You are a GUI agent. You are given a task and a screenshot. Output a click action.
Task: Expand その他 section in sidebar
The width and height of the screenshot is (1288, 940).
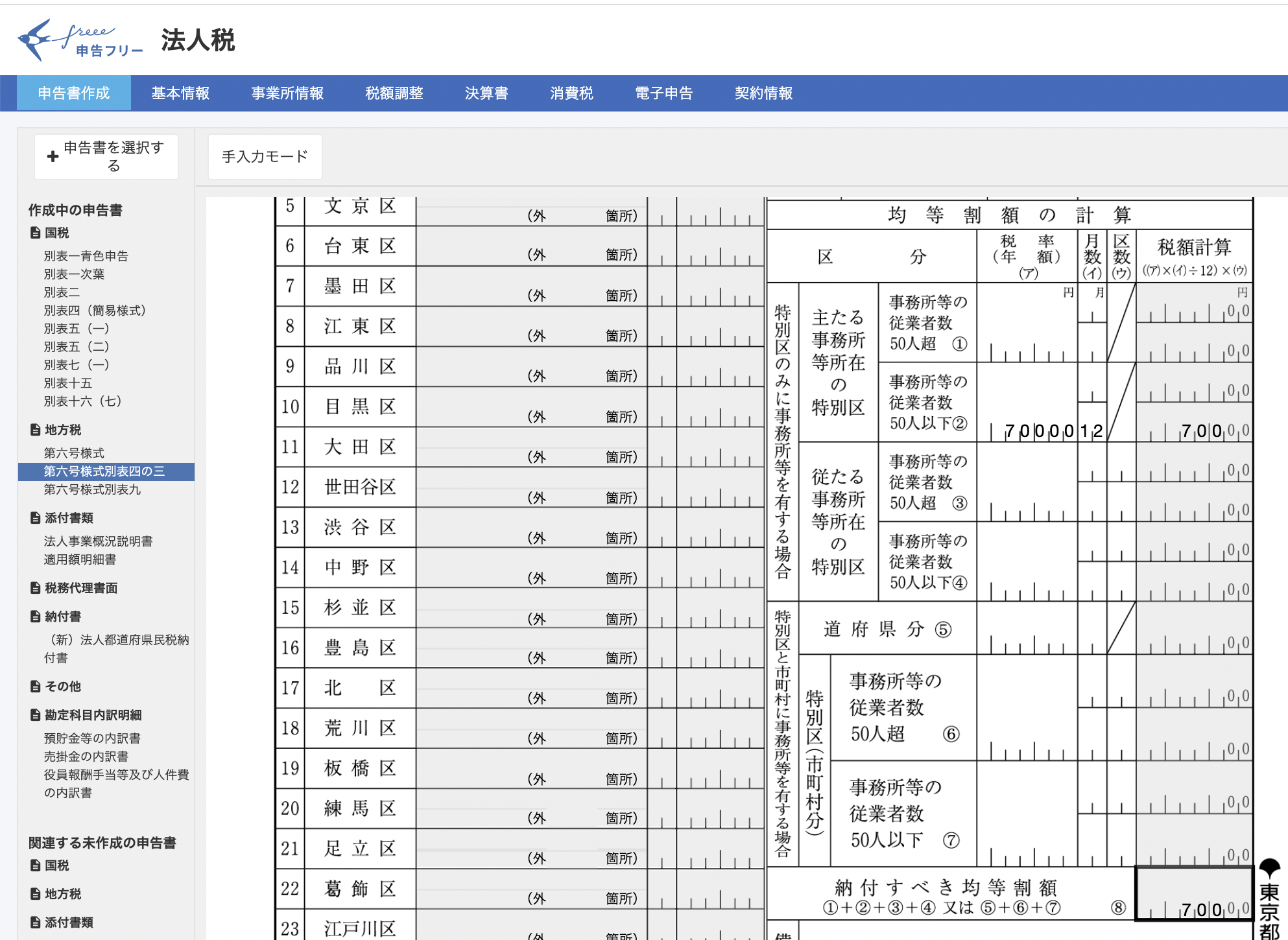pos(62,687)
